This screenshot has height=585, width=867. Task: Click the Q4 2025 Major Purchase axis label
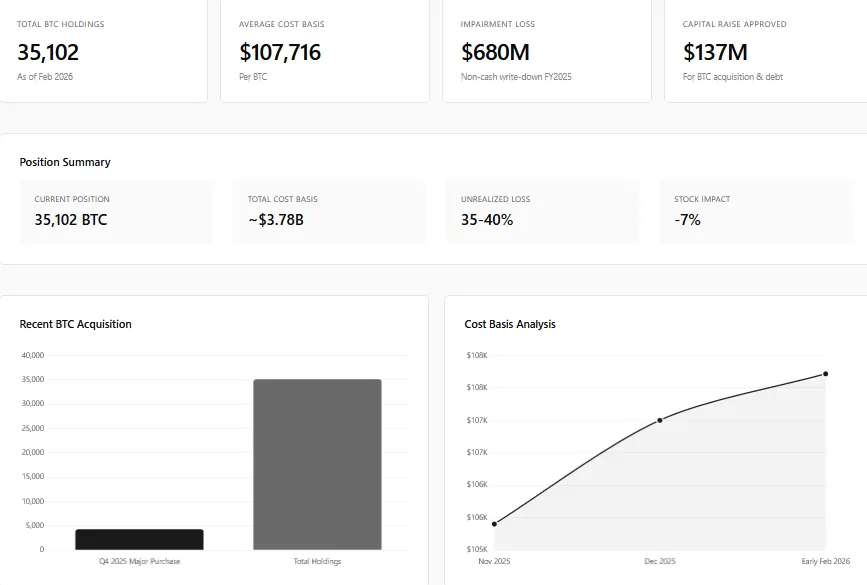[x=139, y=562]
